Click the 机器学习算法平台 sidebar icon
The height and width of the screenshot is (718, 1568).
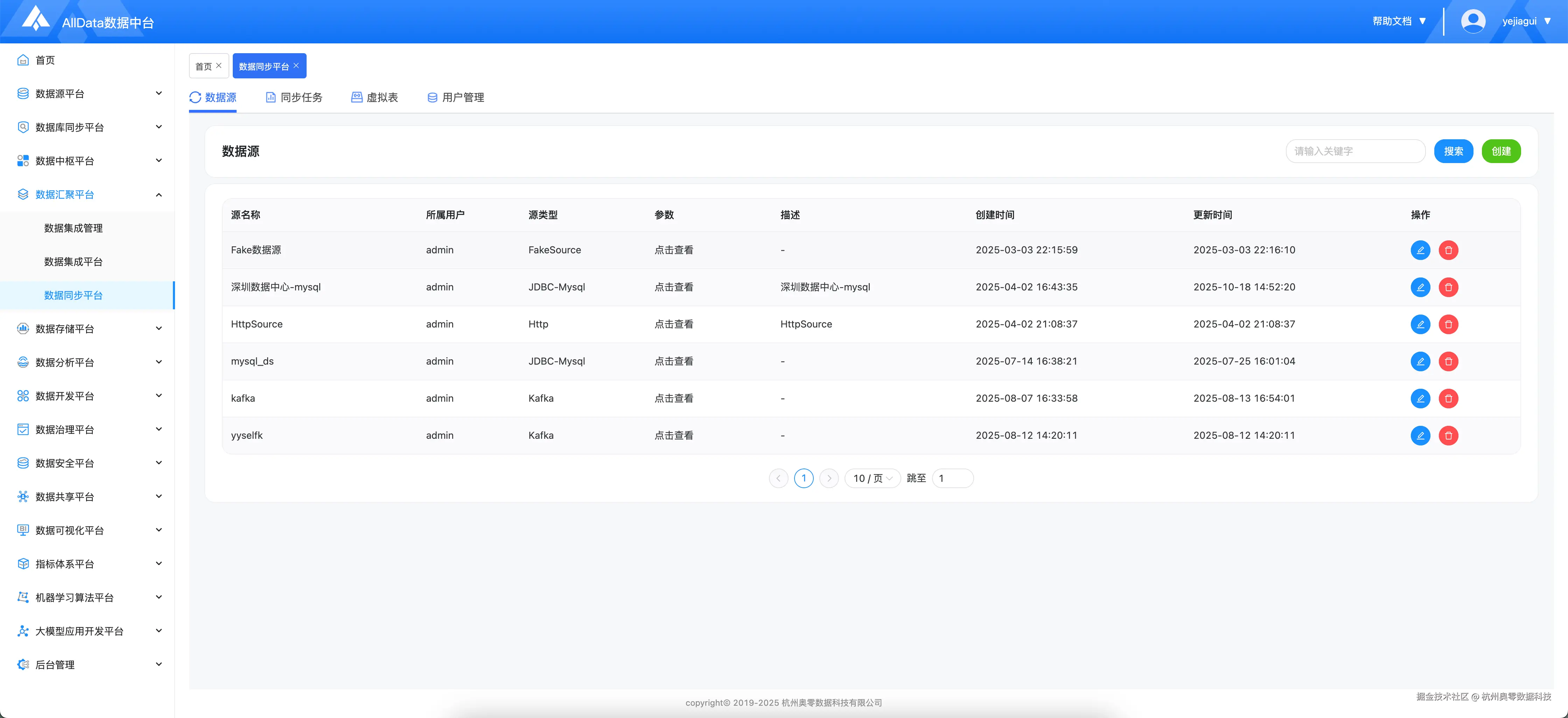(x=22, y=597)
